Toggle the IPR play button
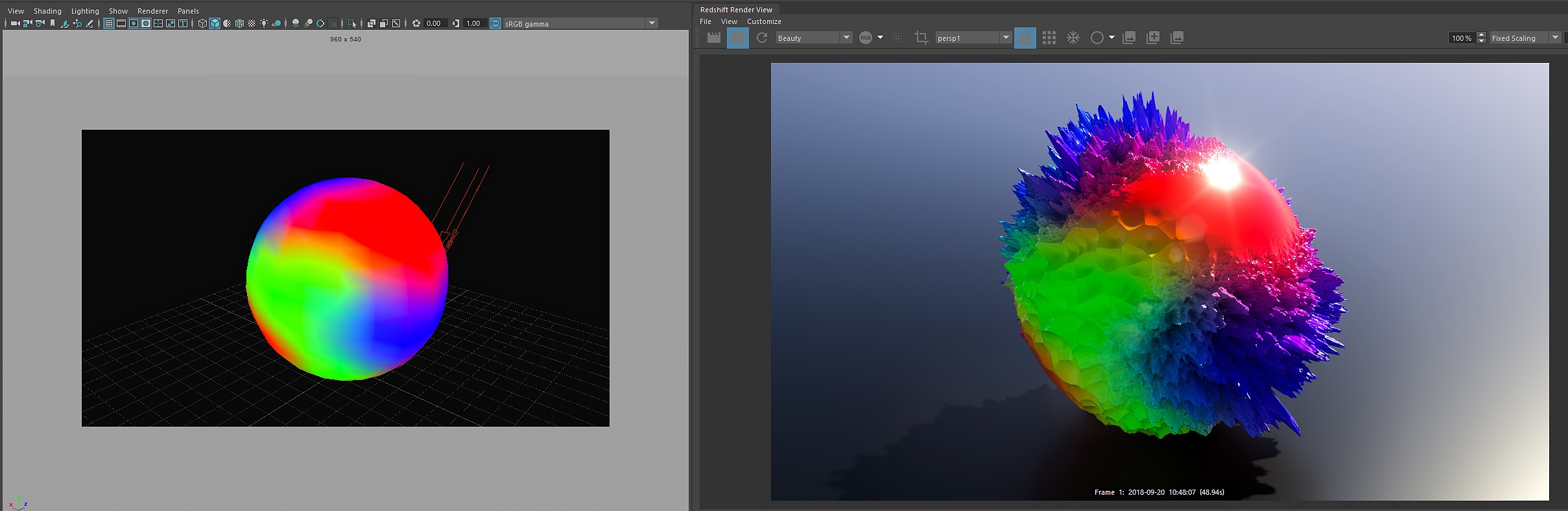The width and height of the screenshot is (1568, 511). click(x=738, y=38)
